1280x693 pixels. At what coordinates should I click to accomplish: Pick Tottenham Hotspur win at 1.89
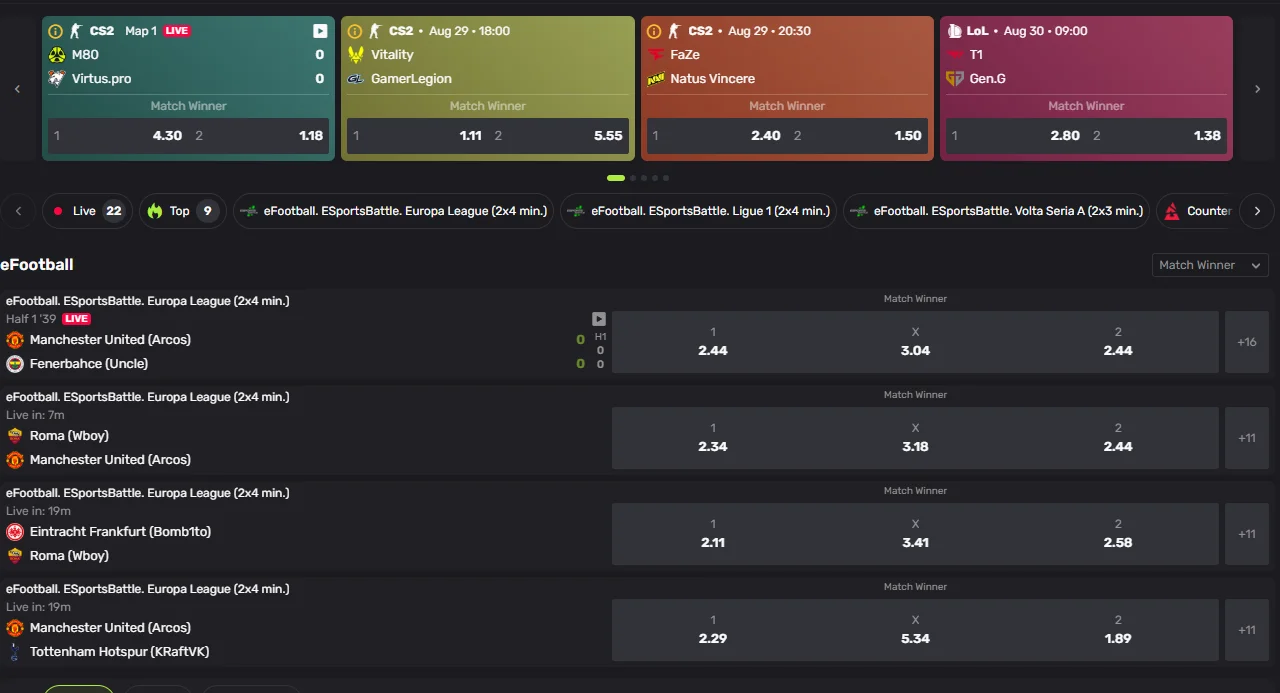pyautogui.click(x=1118, y=630)
